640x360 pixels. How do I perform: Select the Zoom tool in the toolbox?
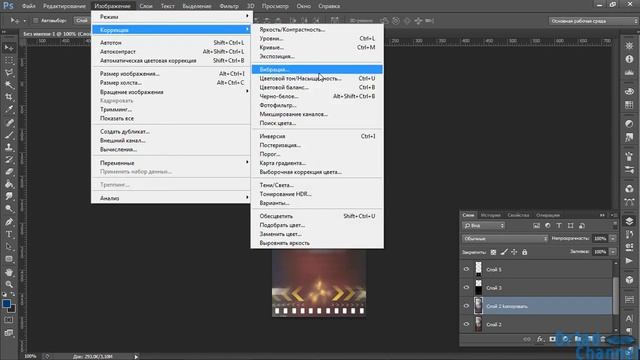pyautogui.click(x=9, y=284)
